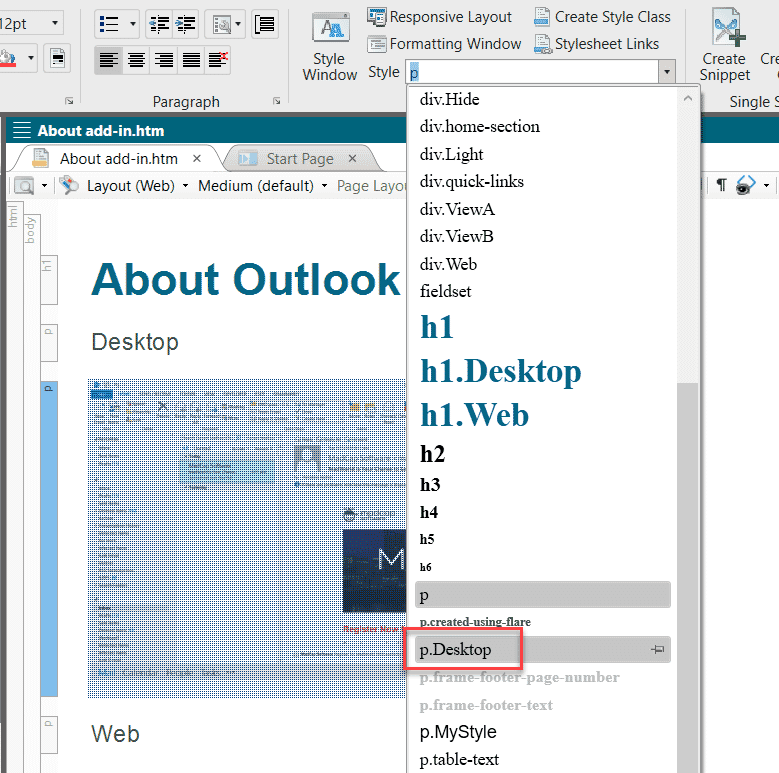The width and height of the screenshot is (779, 773).
Task: Click clear alignment icon with red X
Action: pyautogui.click(x=218, y=60)
